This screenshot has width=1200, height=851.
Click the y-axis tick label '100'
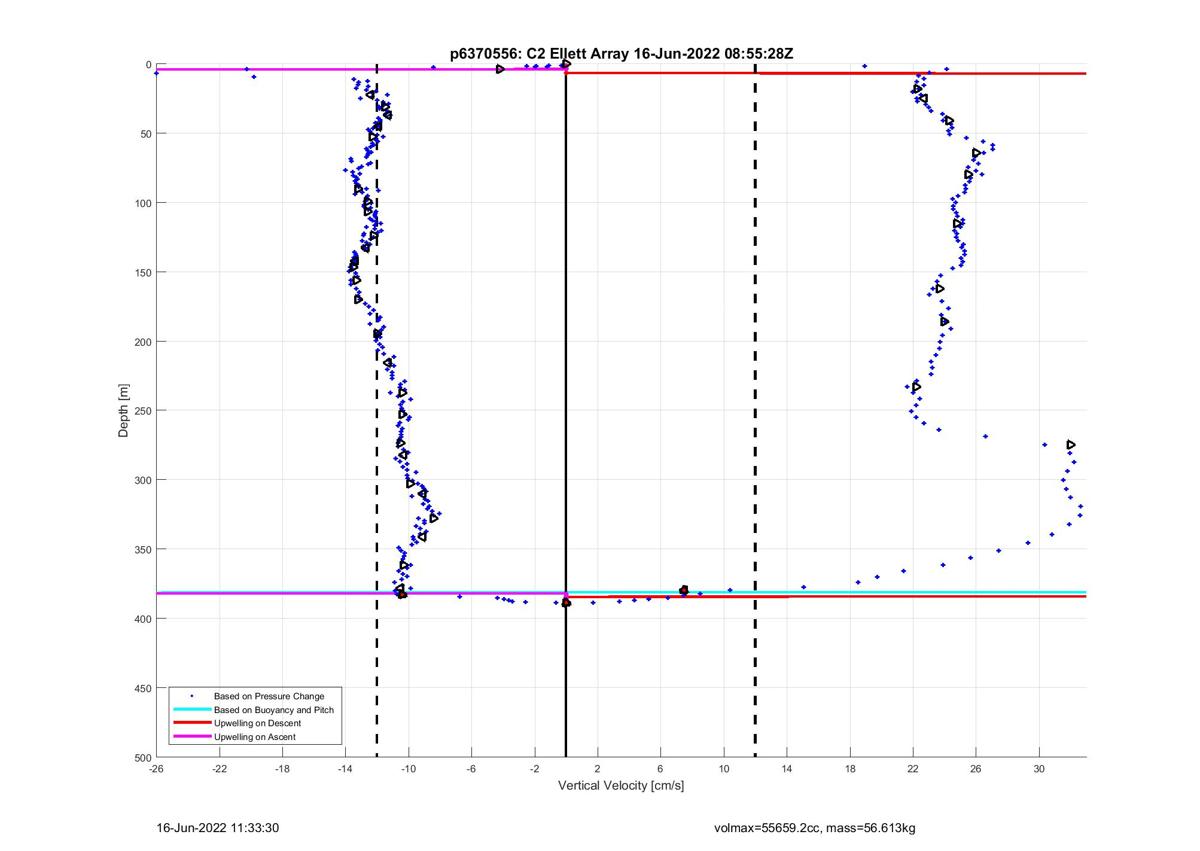click(x=143, y=203)
